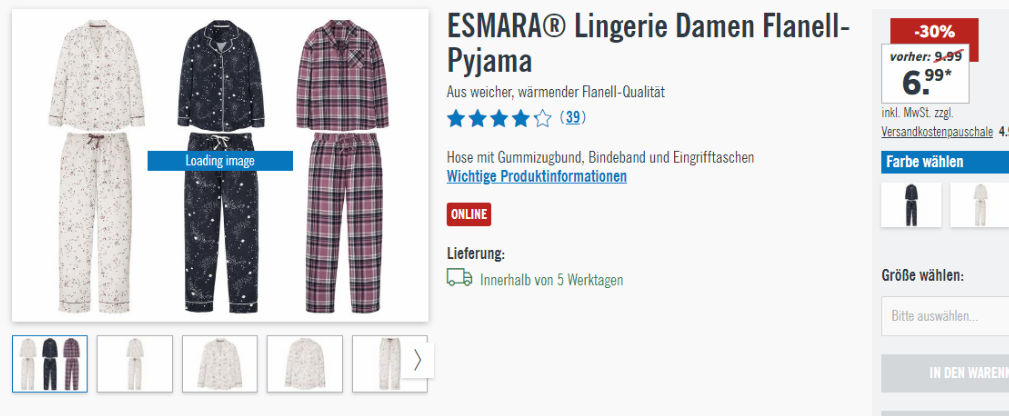This screenshot has width=1009, height=416.
Task: Open Wichtige Produktinformationen link
Action: point(537,176)
